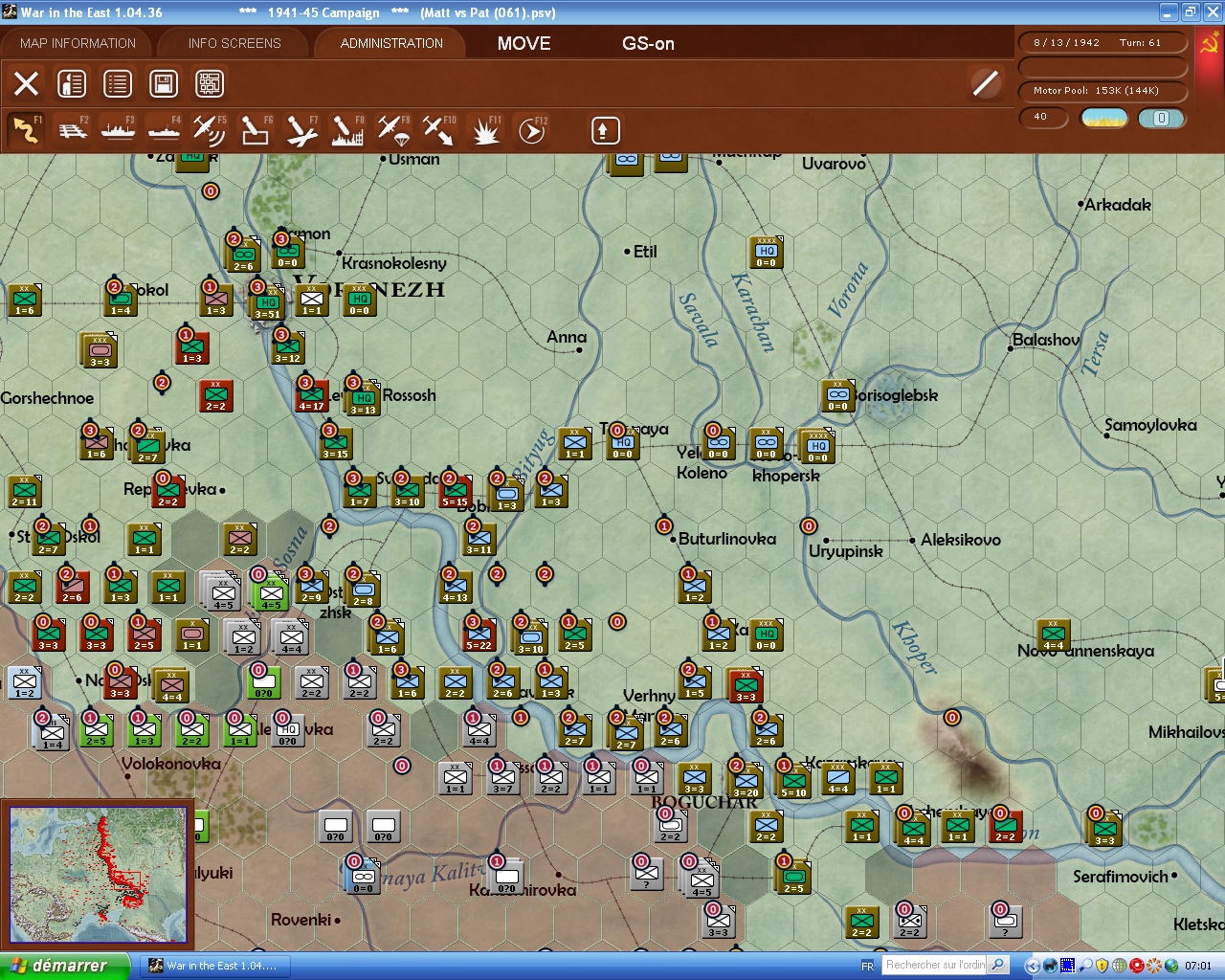Open the list report icon
Screen dimensions: 1225x980
point(118,83)
